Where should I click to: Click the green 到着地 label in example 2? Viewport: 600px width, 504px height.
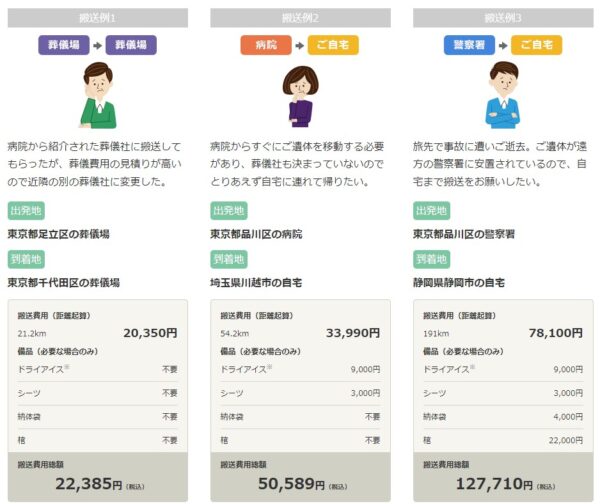228,259
